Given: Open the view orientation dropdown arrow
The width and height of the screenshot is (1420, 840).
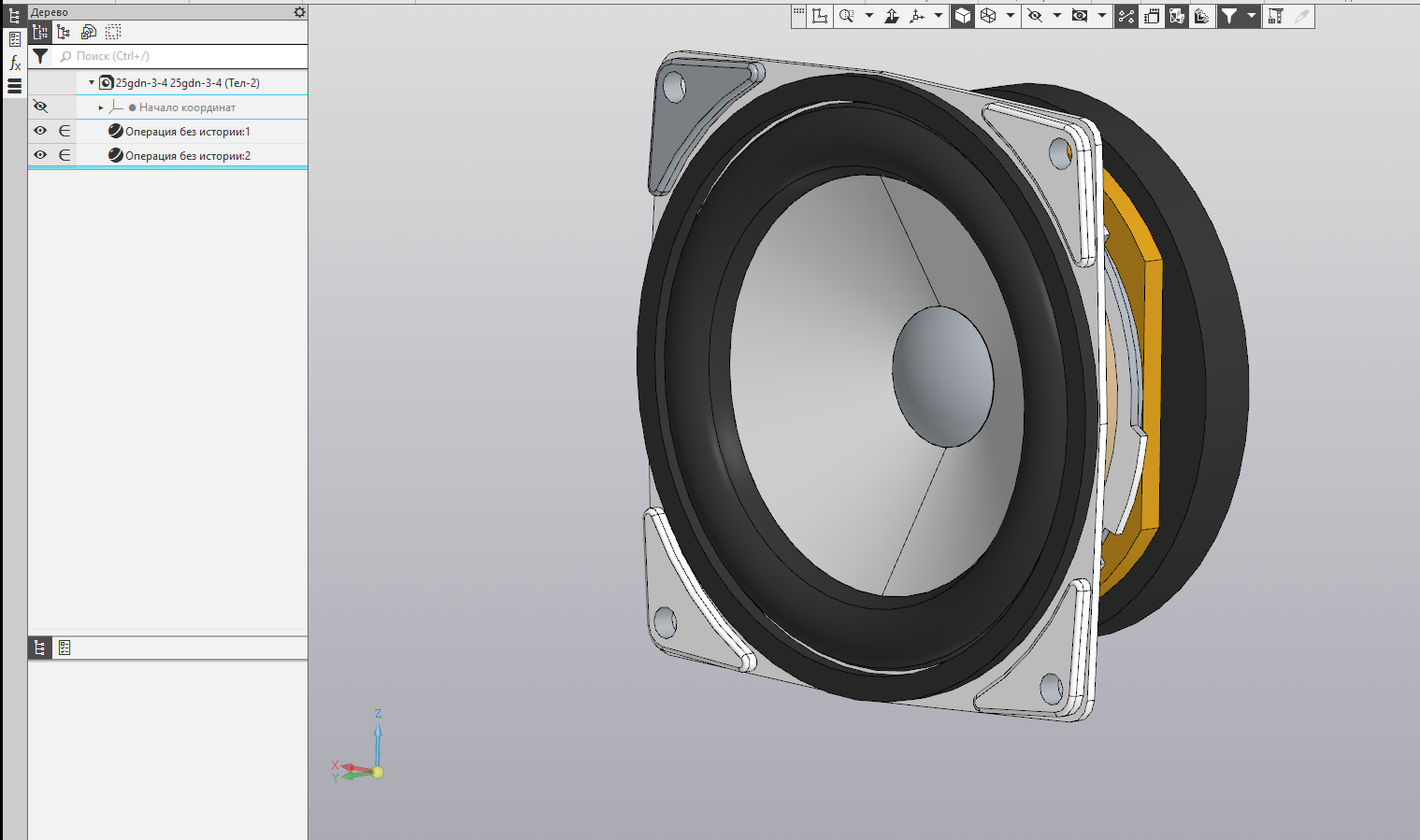Looking at the screenshot, I should 939,16.
